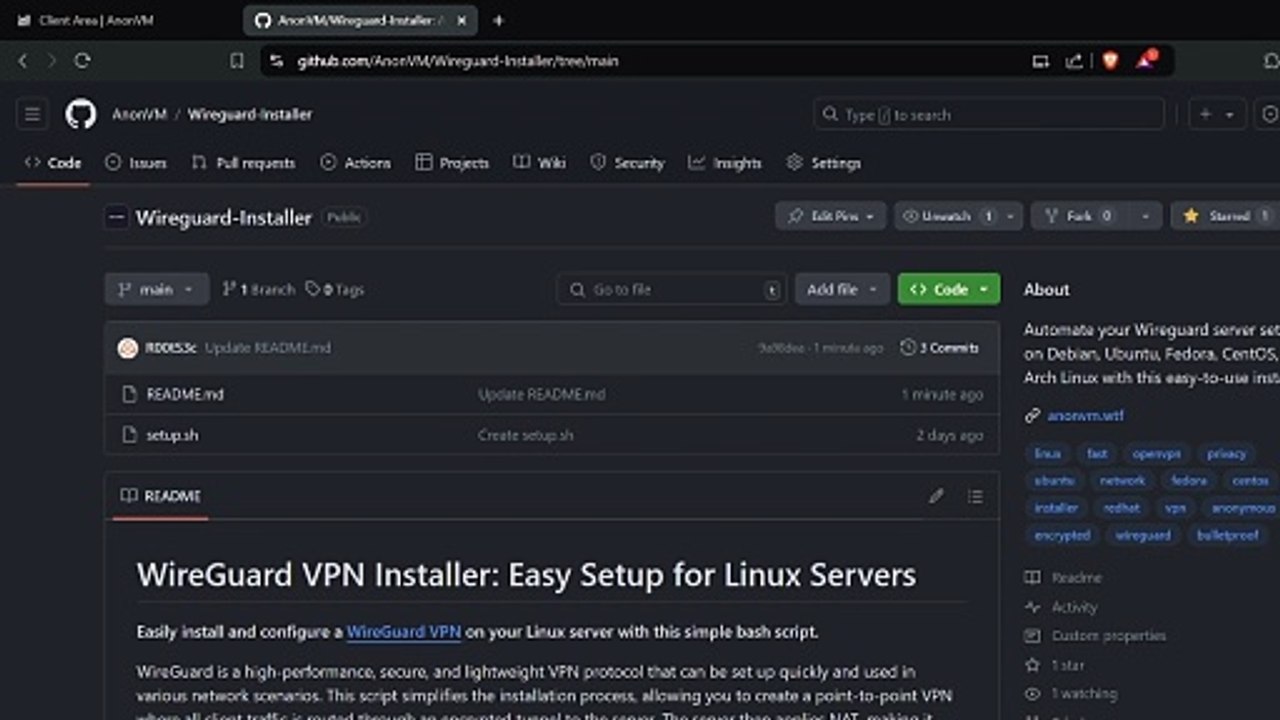Select the privacy topic tag
The image size is (1280, 720).
[1227, 453]
